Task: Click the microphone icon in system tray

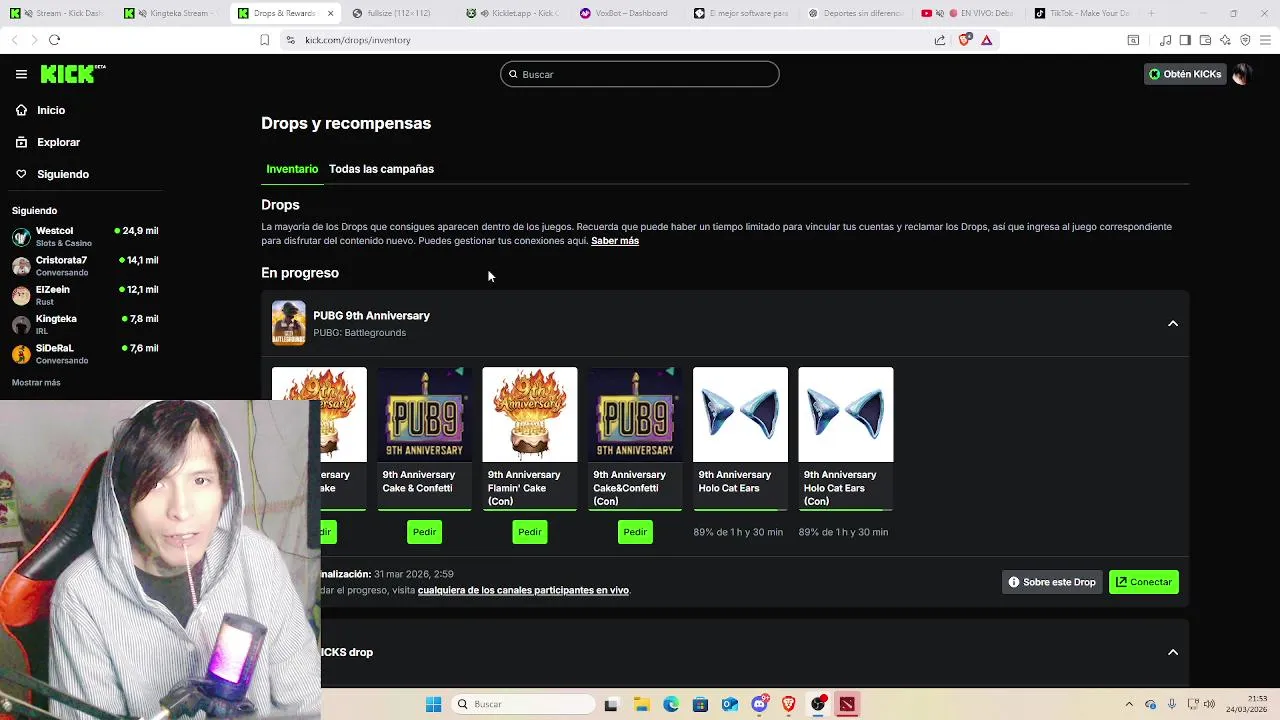Action: 1171,704
